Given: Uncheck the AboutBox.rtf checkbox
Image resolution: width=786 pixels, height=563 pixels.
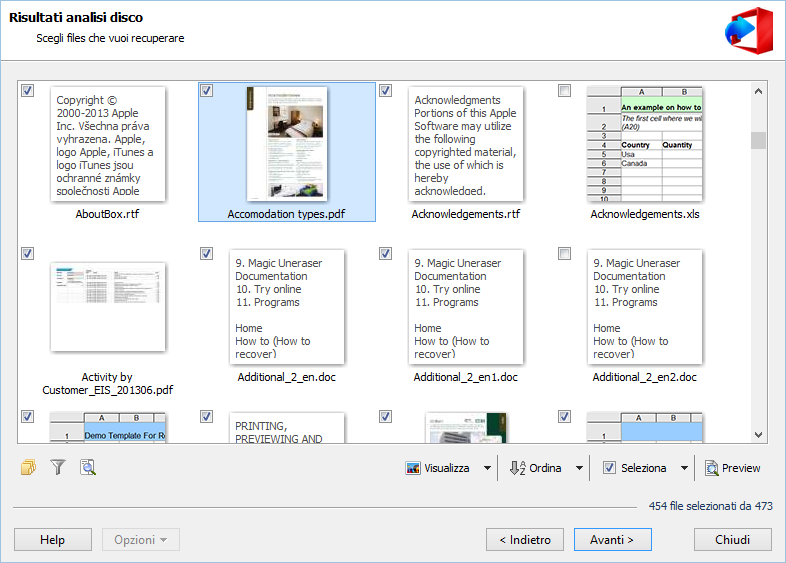Looking at the screenshot, I should click(28, 91).
